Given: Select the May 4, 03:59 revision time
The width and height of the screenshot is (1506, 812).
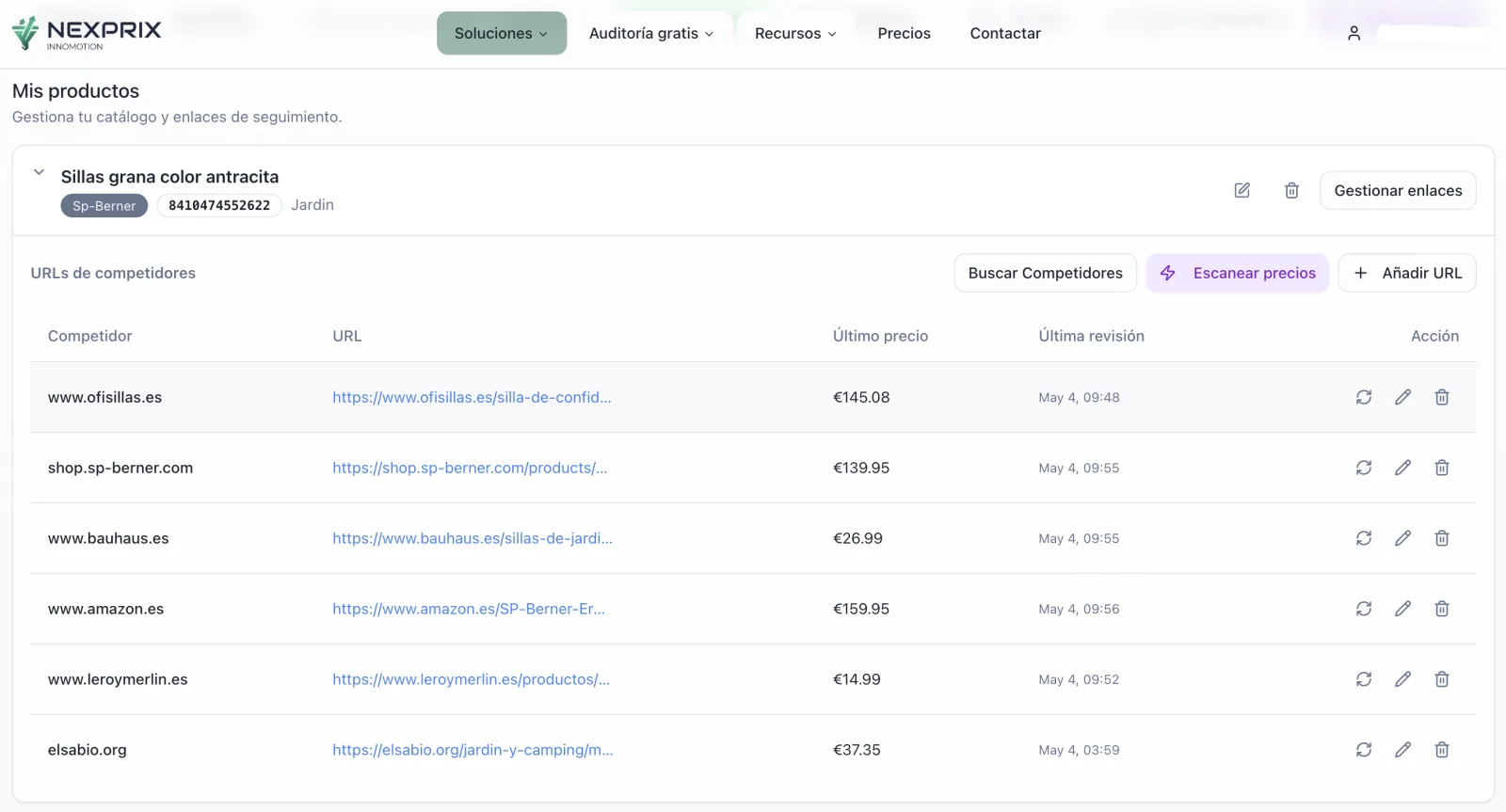Looking at the screenshot, I should pos(1079,750).
